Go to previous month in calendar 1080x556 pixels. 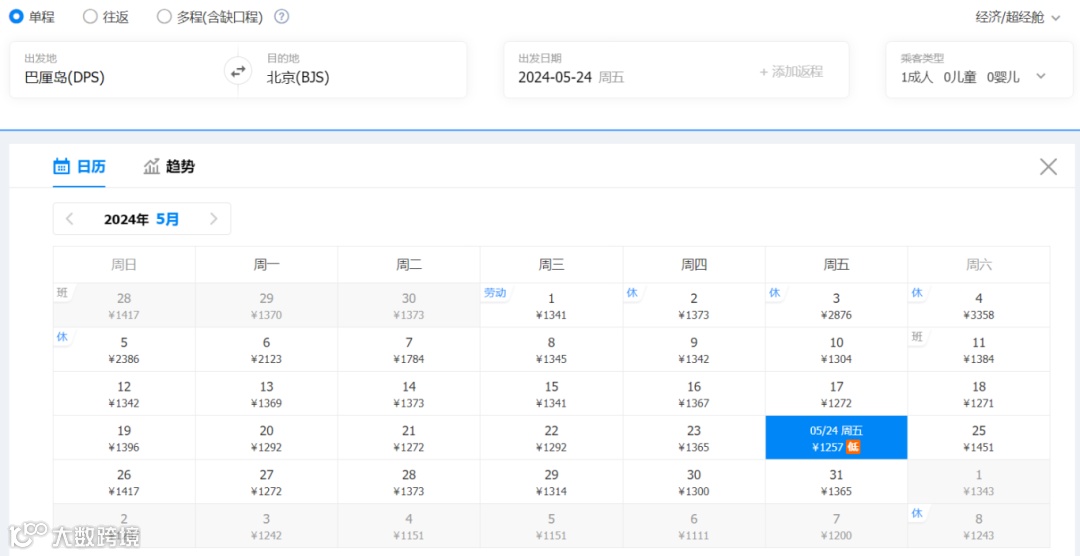pyautogui.click(x=69, y=219)
